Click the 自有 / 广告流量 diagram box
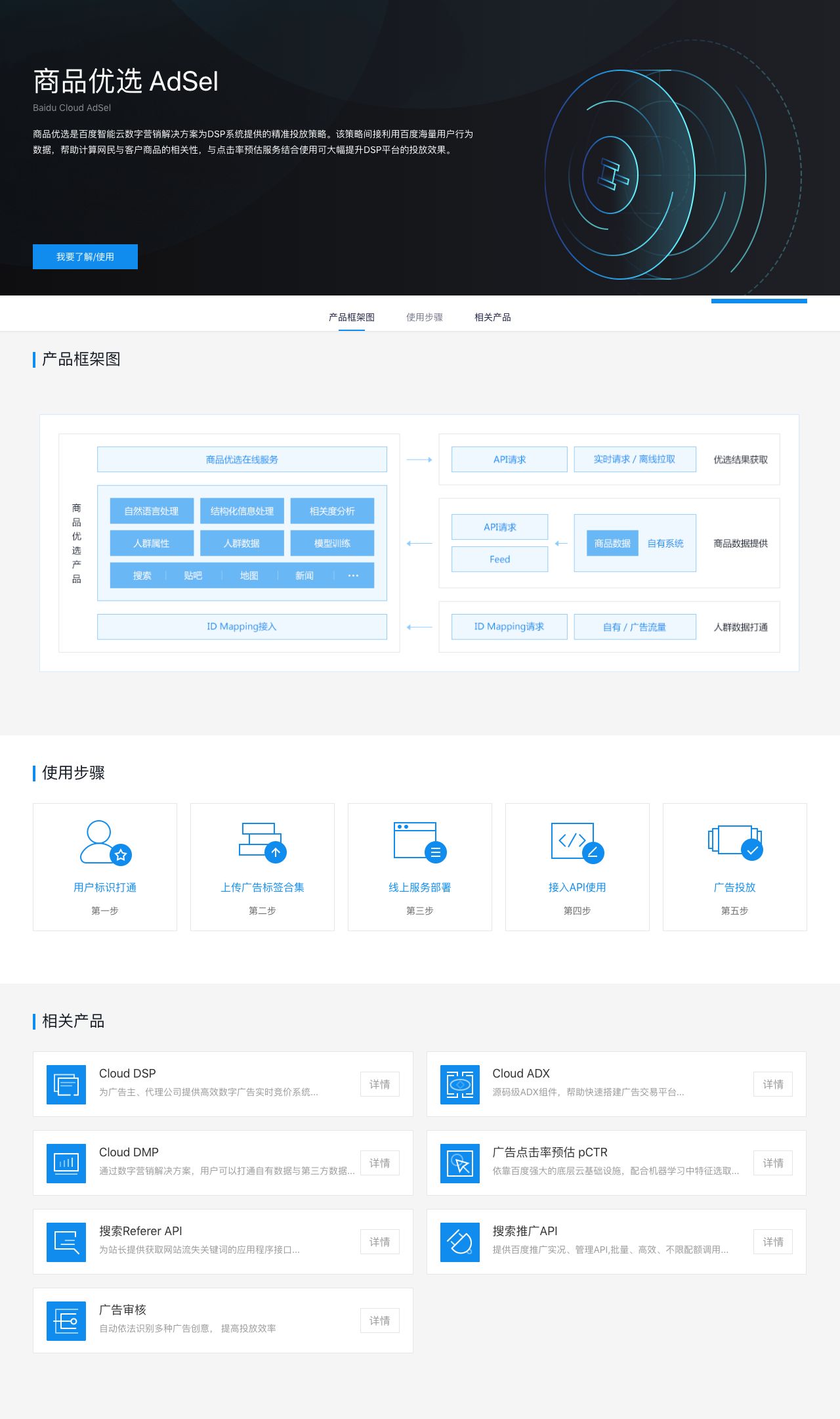This screenshot has width=840, height=1419. click(635, 626)
